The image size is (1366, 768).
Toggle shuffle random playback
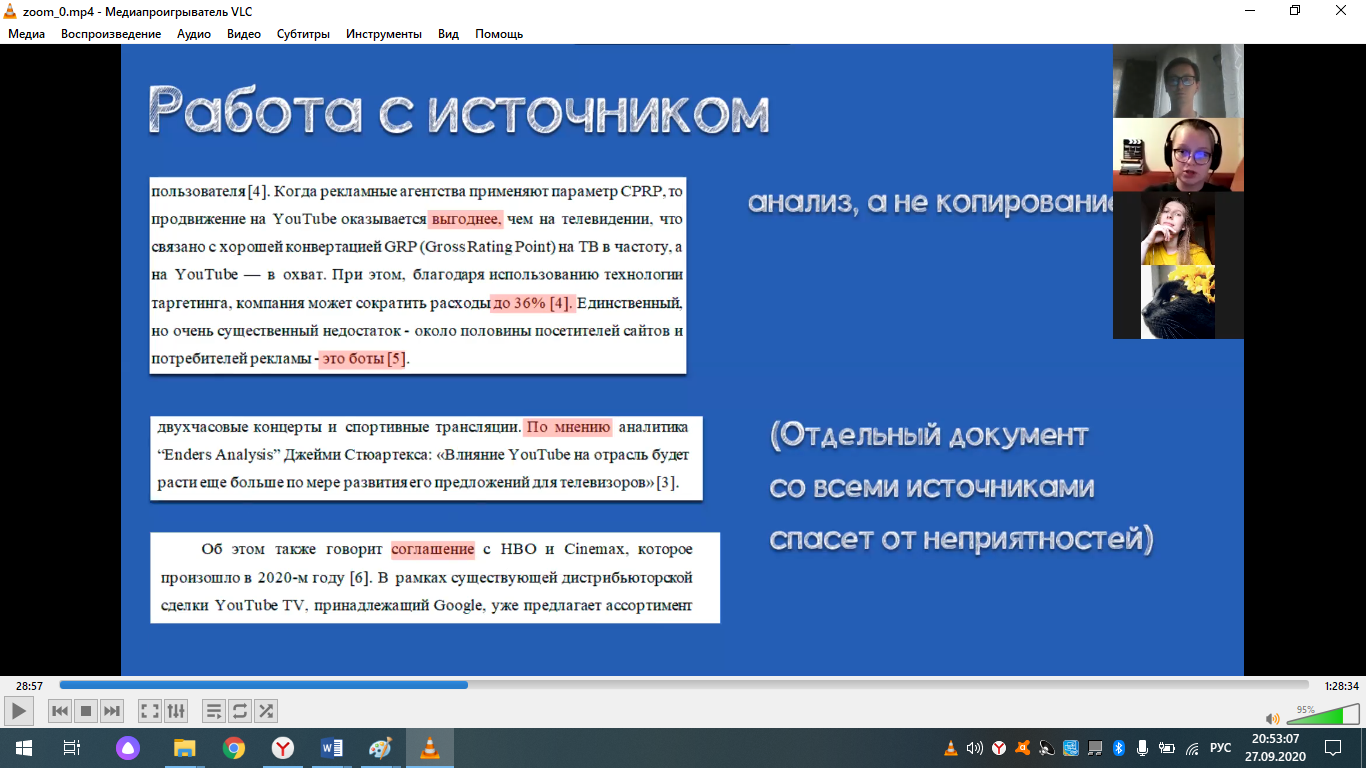(266, 711)
